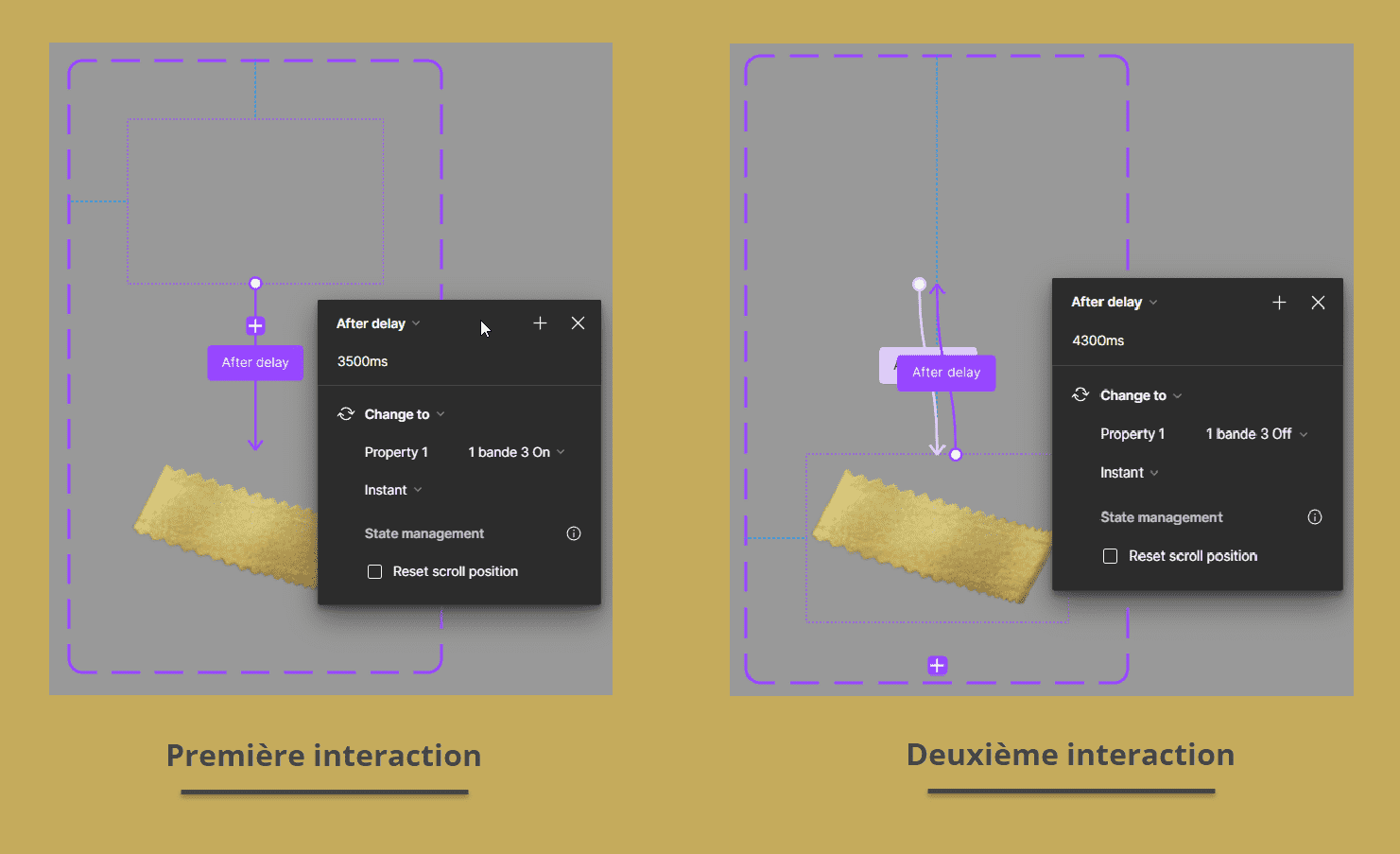This screenshot has width=1400, height=854.
Task: Open the '1 bande 3 Off' property dropdown
Action: pyautogui.click(x=1256, y=434)
